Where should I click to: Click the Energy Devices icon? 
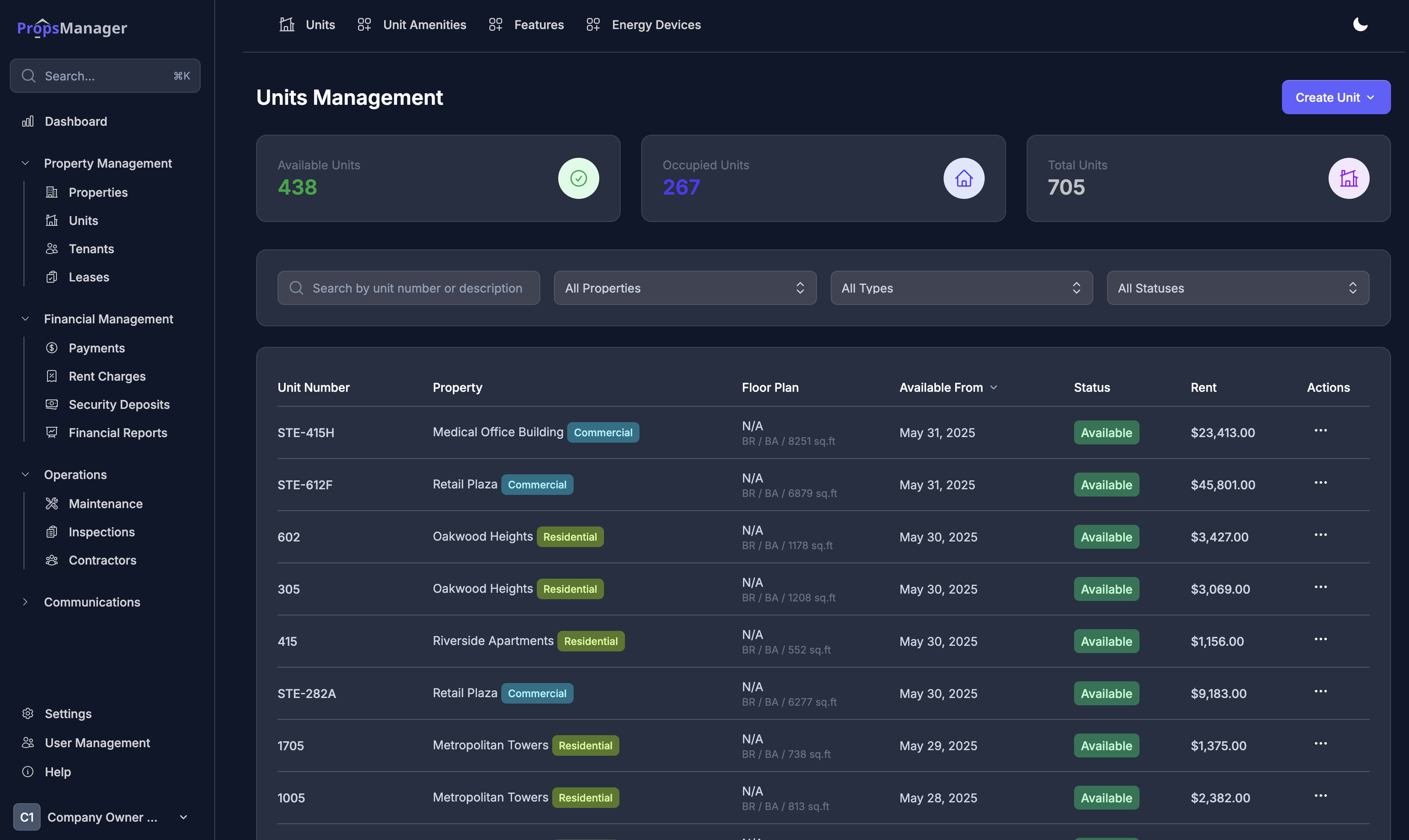click(x=593, y=24)
